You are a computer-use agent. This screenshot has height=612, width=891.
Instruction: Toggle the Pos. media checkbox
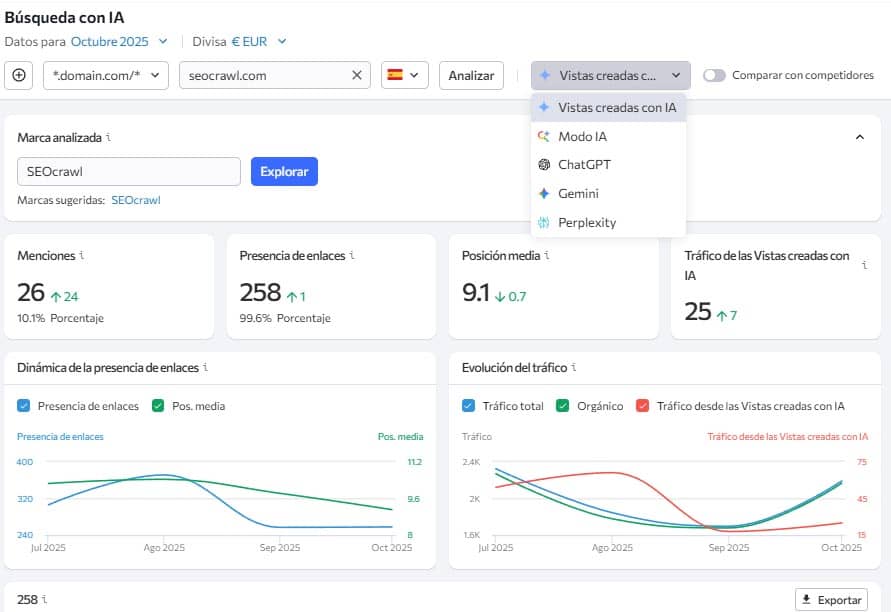pos(158,406)
